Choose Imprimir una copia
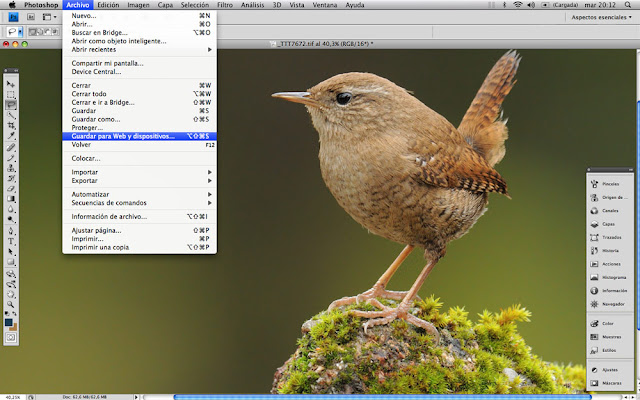The height and width of the screenshot is (400, 640). (139, 247)
